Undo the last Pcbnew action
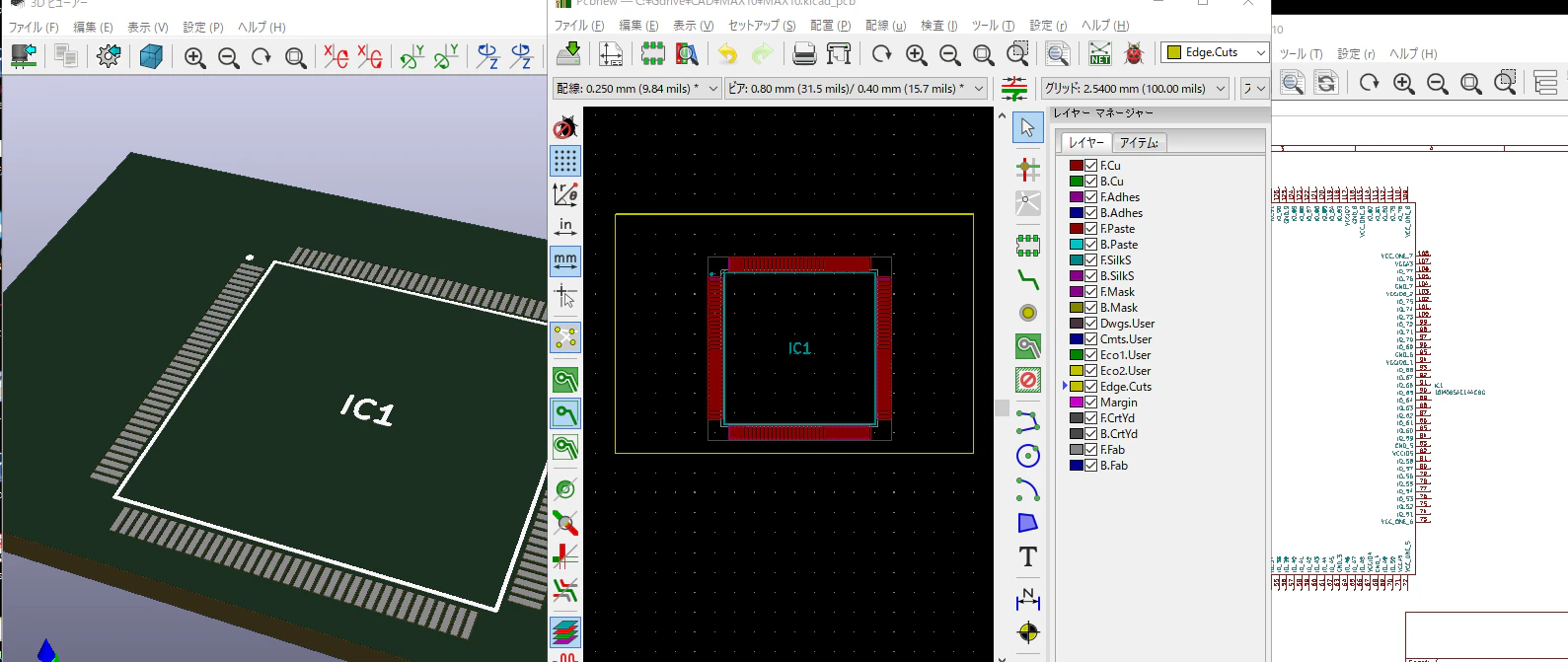Viewport: 1568px width, 662px height. pos(728,53)
